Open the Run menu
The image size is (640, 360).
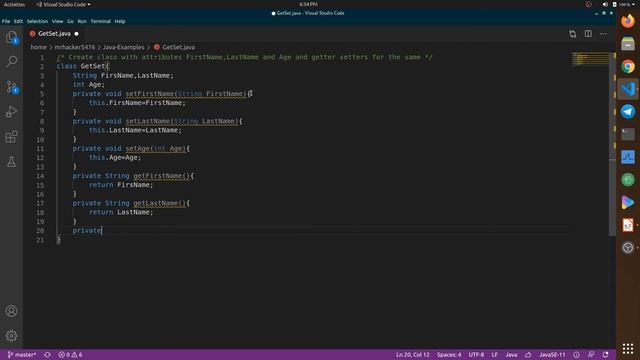(82, 21)
